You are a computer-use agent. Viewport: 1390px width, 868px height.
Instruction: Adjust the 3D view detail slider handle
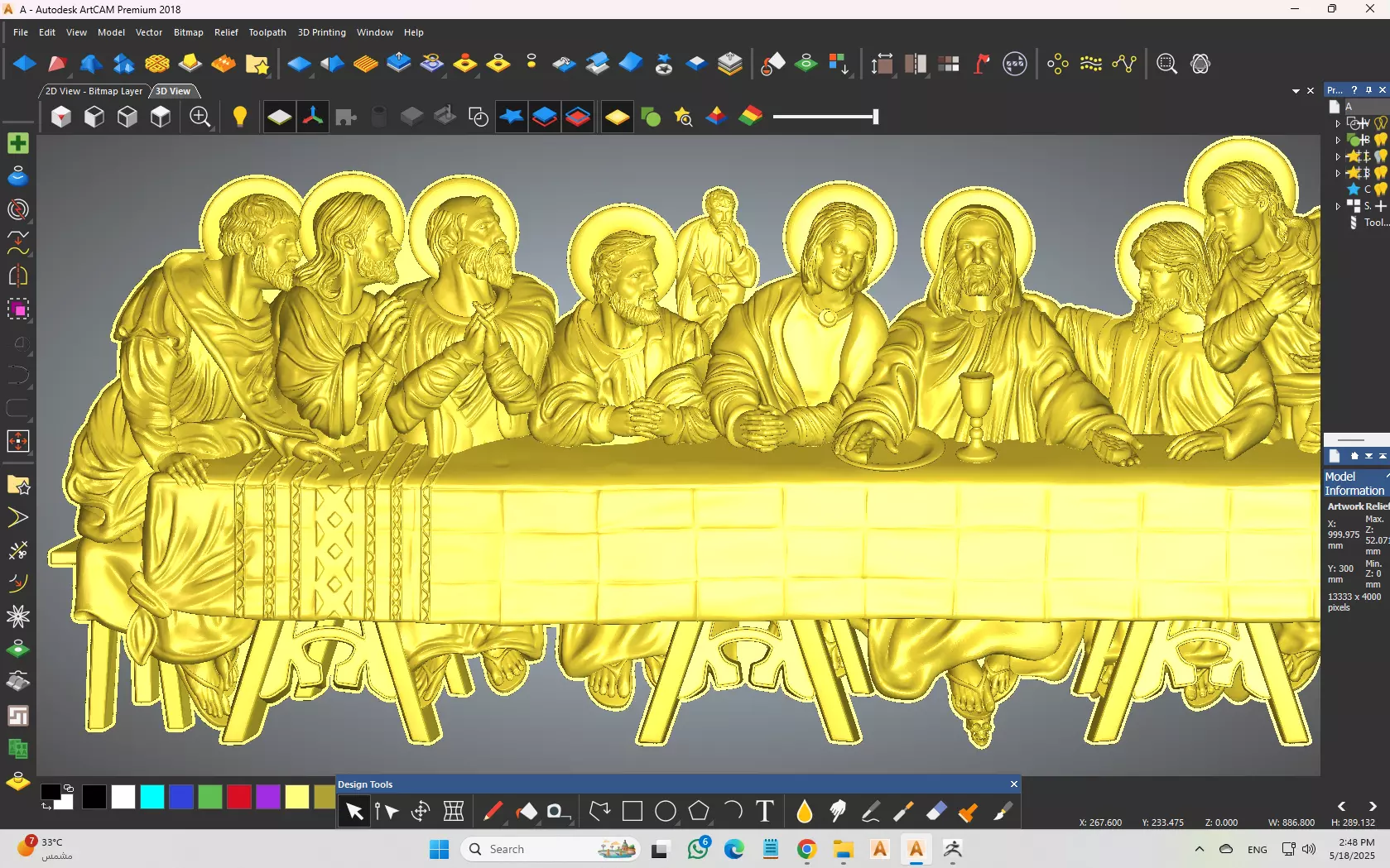(875, 117)
